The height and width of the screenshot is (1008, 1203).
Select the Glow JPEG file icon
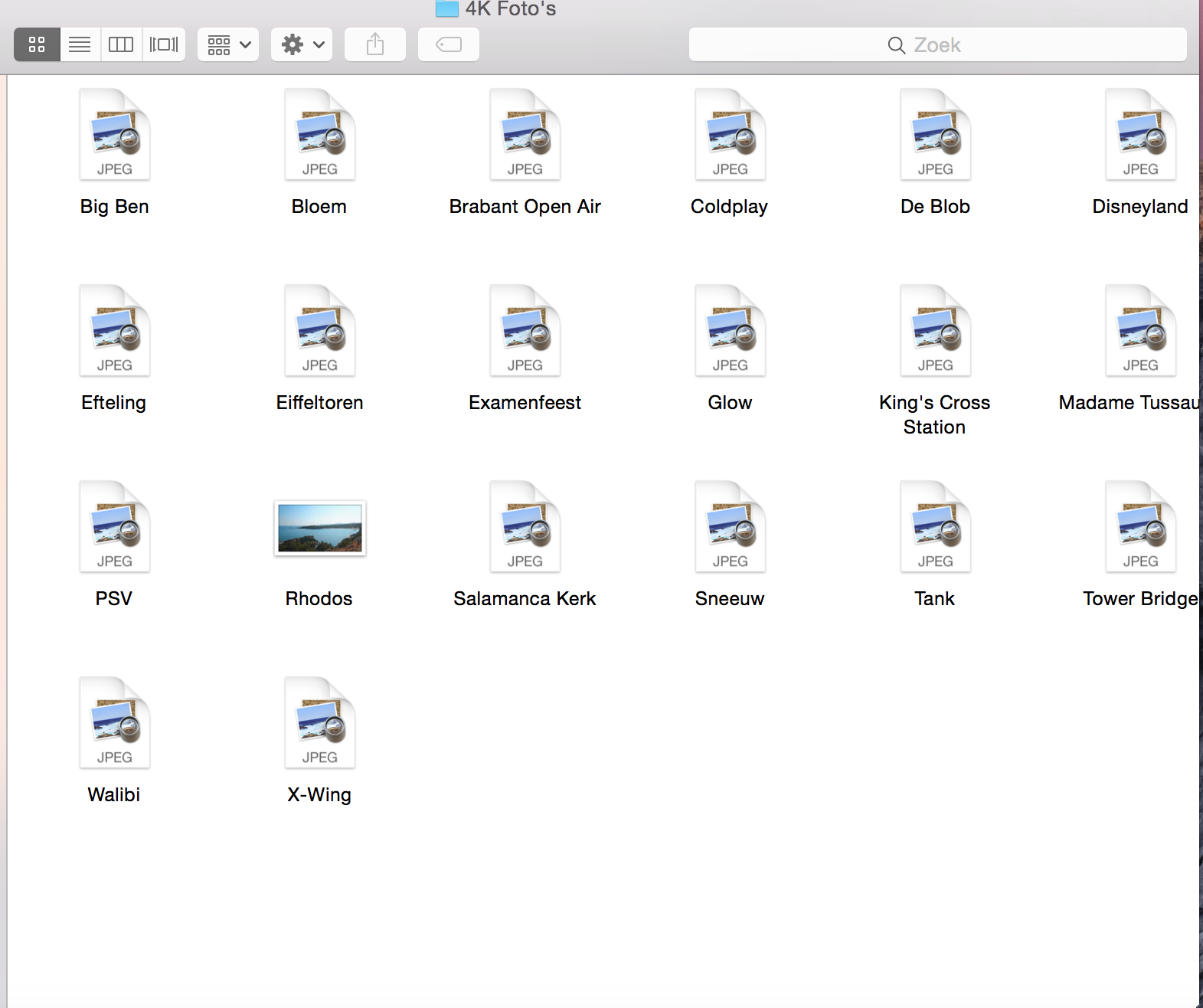731,330
